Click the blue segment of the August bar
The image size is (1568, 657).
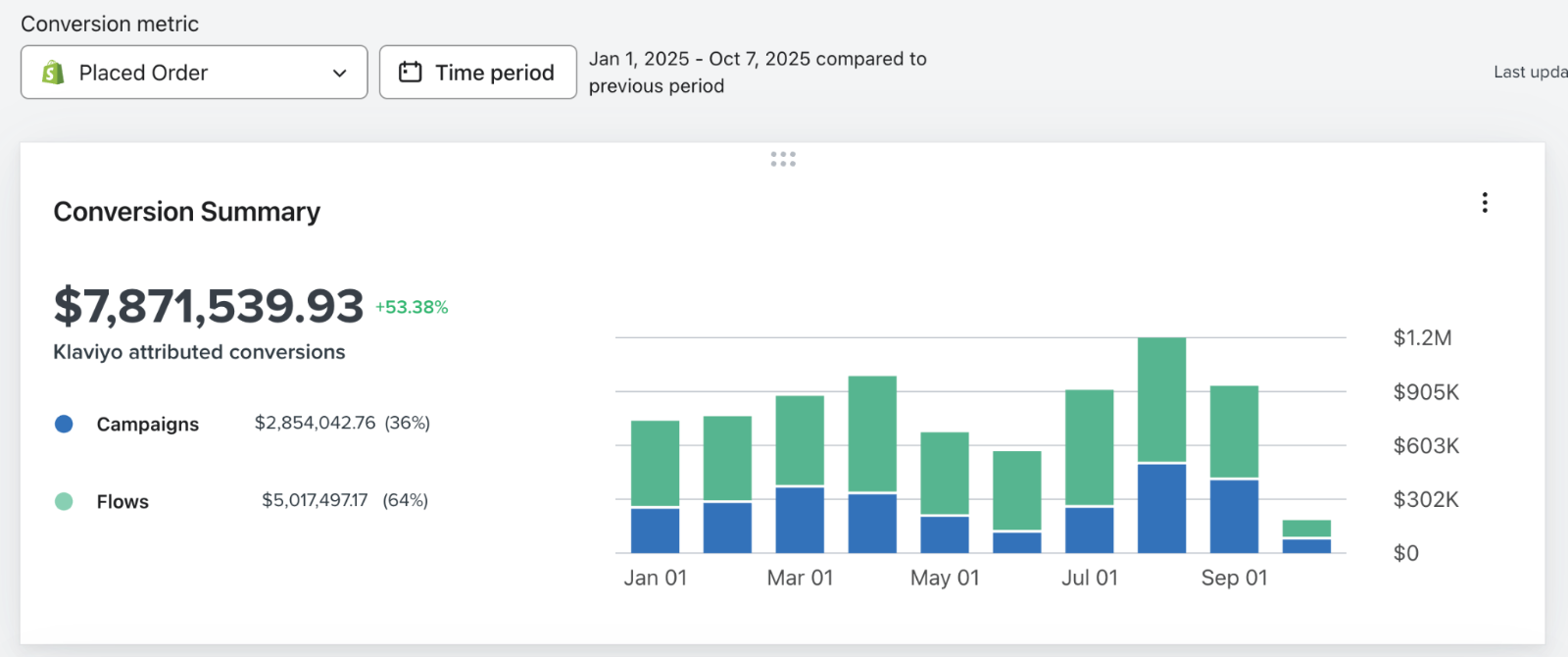click(1161, 509)
